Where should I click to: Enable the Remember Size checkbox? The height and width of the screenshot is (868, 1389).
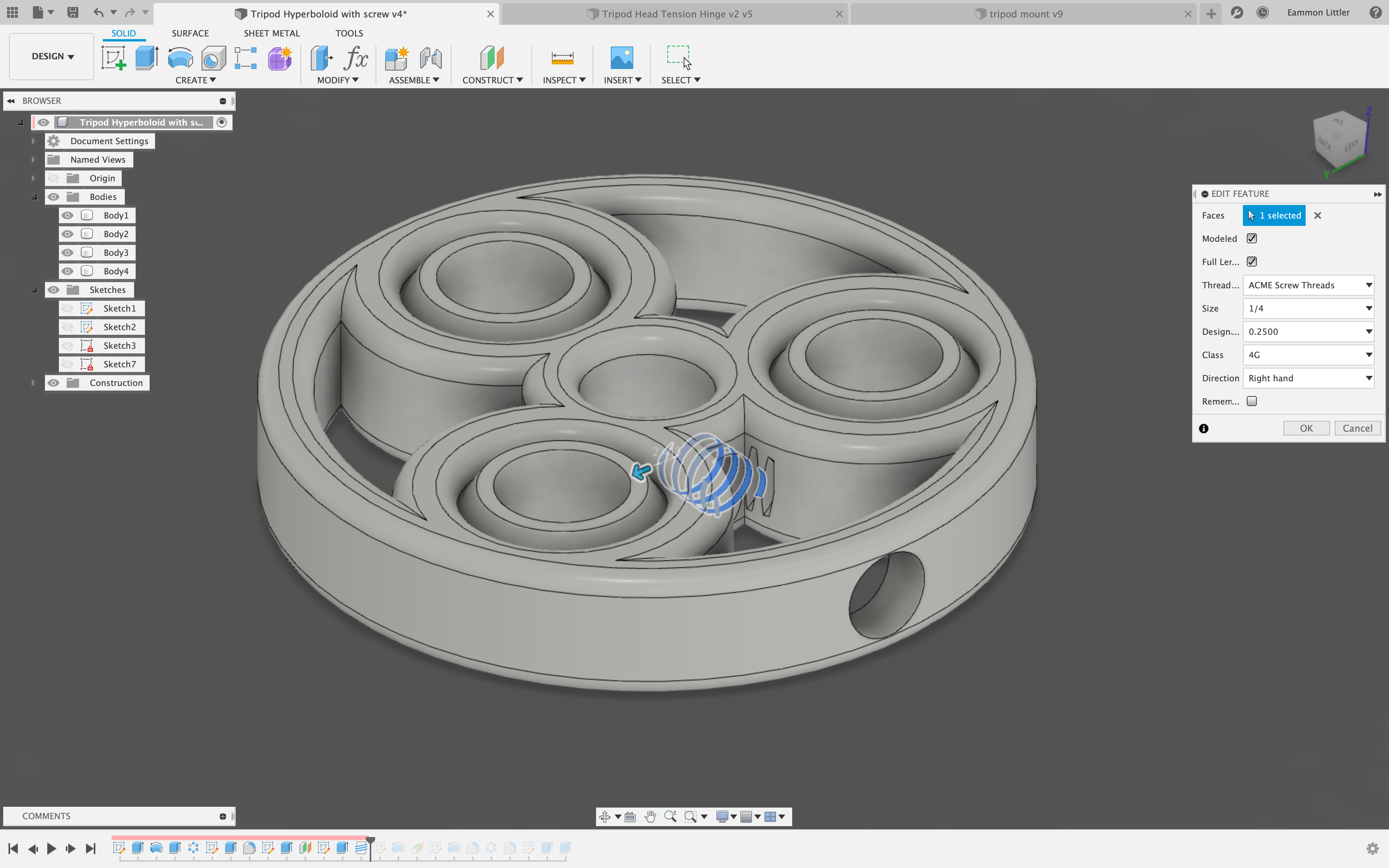(x=1252, y=401)
